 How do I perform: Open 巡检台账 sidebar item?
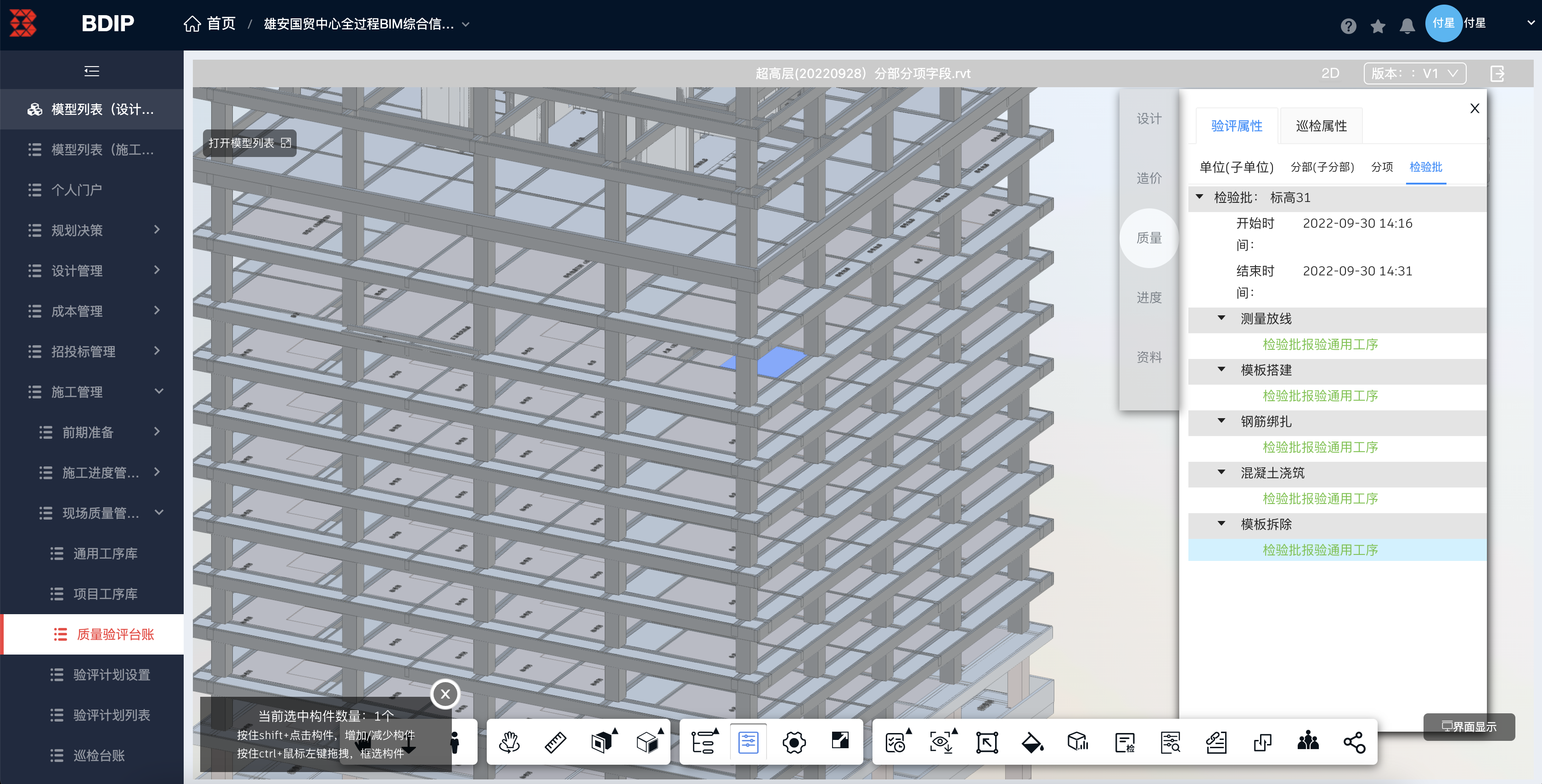point(91,755)
